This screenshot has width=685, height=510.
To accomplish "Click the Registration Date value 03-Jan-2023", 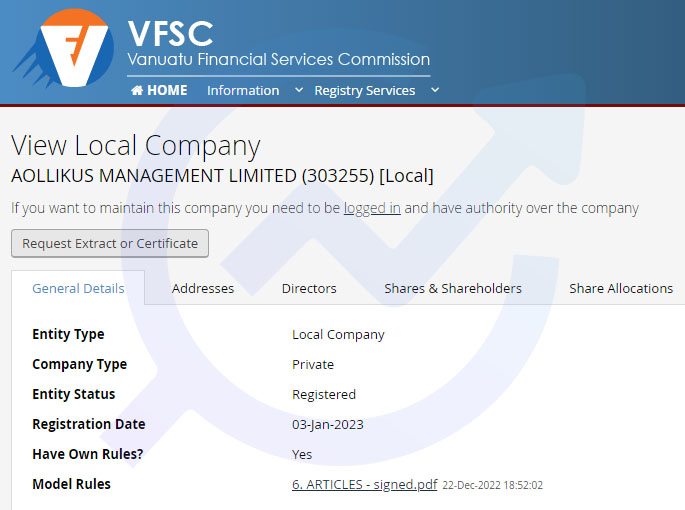I will pyautogui.click(x=328, y=424).
